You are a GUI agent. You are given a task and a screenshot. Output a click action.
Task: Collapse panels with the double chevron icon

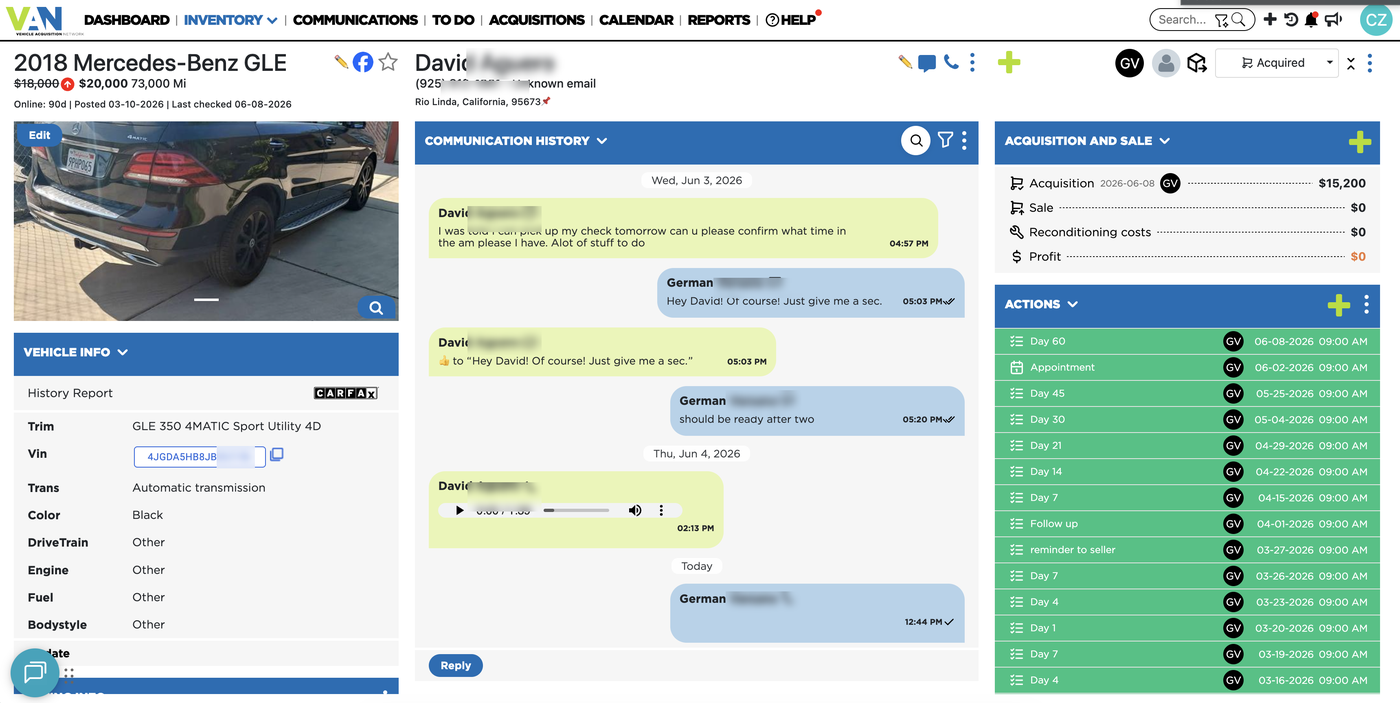[x=1351, y=63]
